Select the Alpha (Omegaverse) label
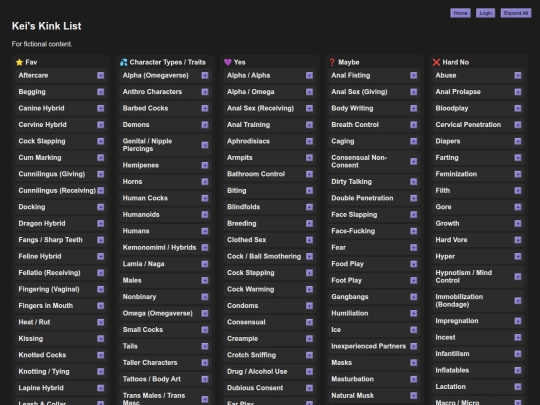Viewport: 540px width, 405px height. (156, 75)
